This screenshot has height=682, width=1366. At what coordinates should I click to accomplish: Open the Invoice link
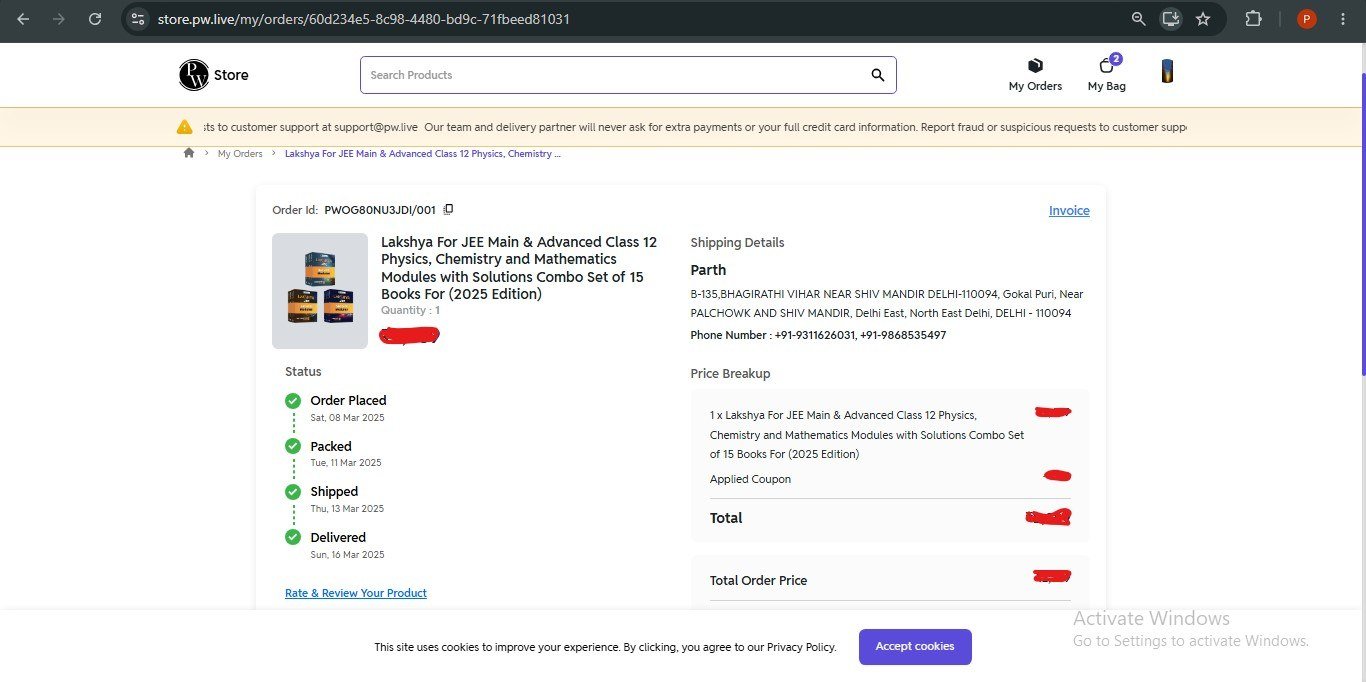1069,211
